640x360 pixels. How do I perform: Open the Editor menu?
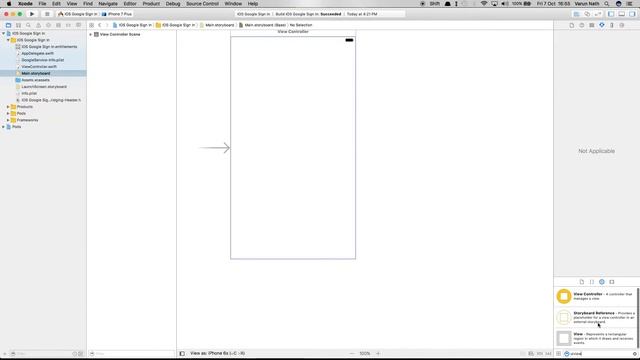130,4
